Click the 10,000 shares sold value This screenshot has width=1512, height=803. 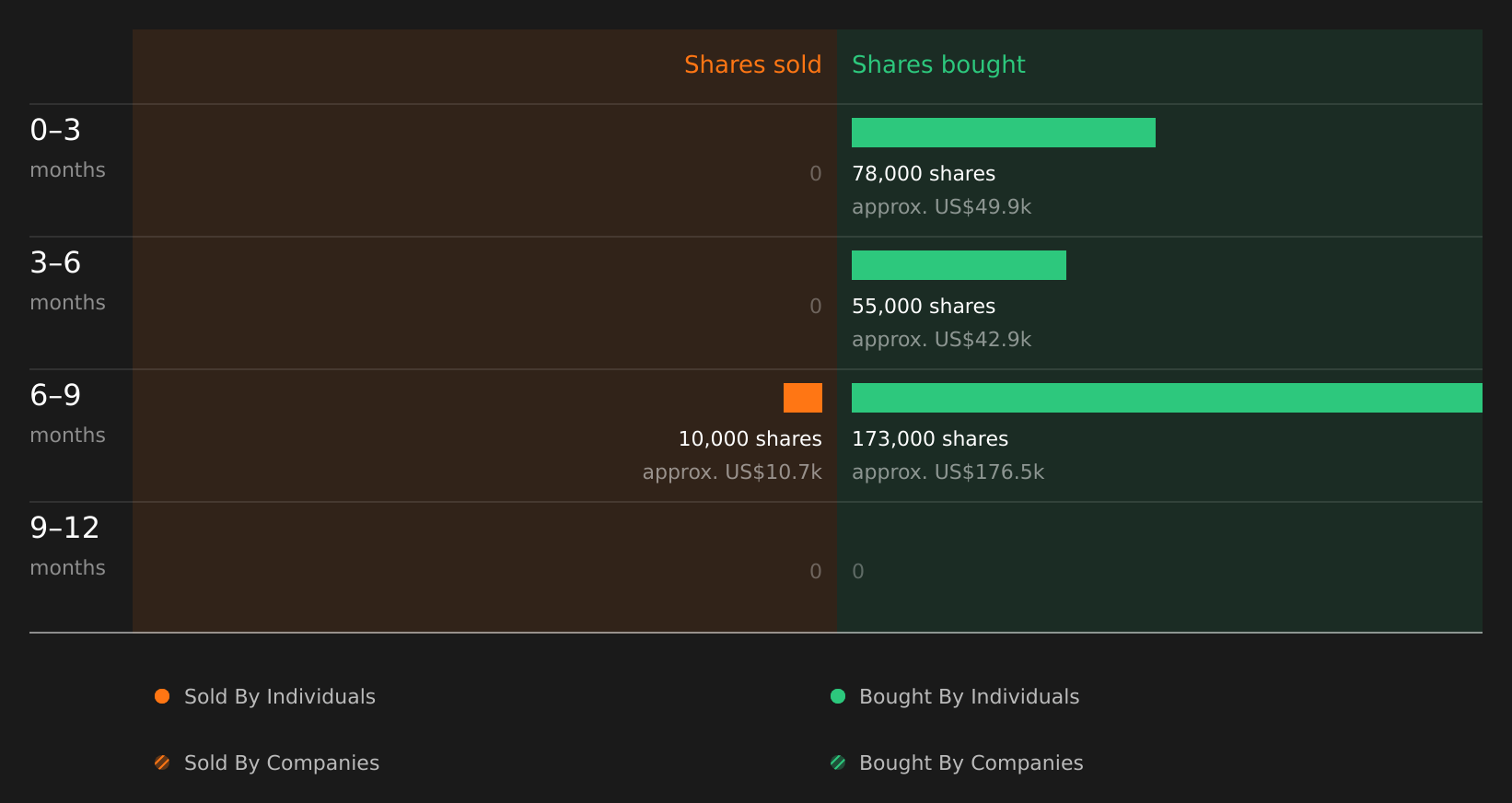click(750, 439)
